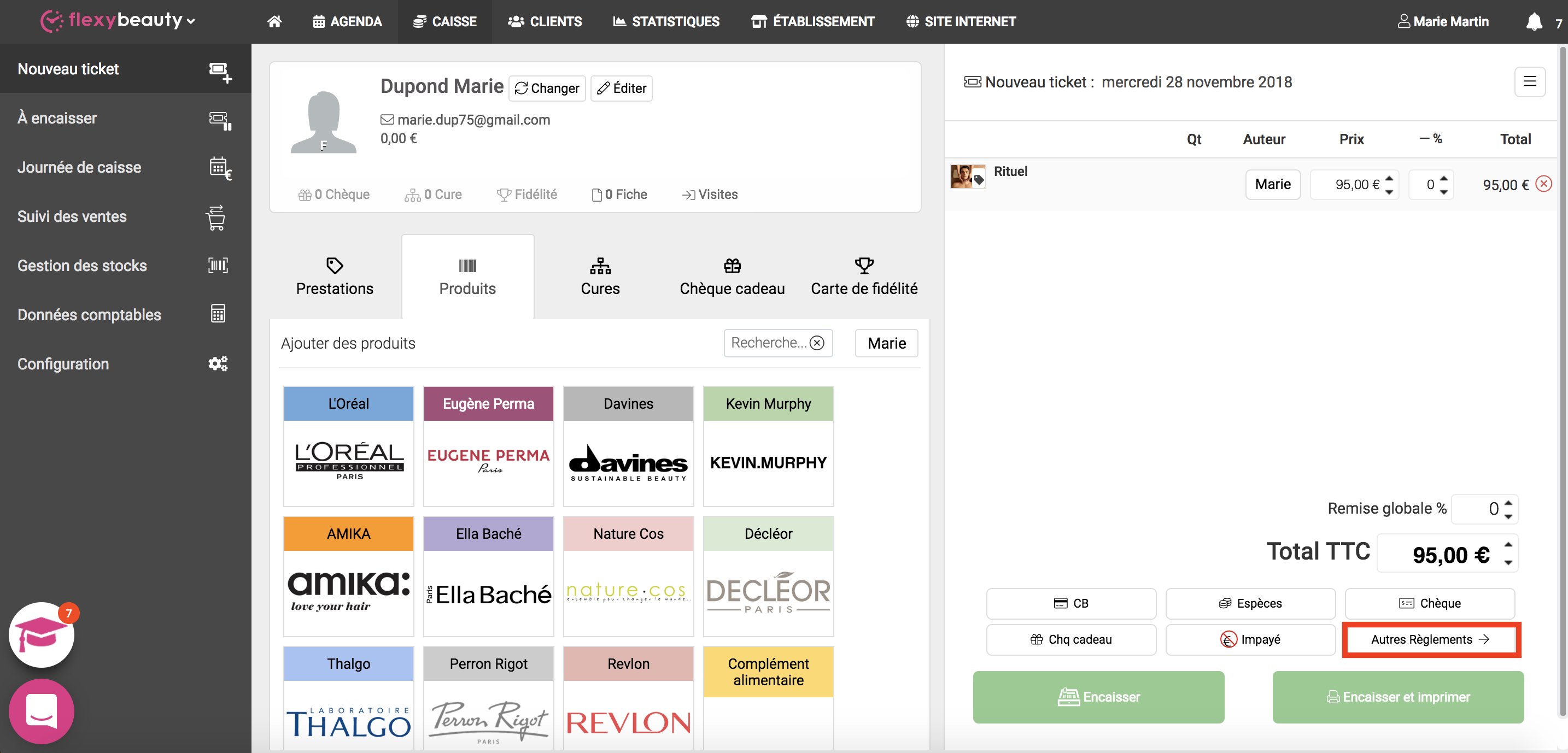Click Éditer to edit the client

coord(622,89)
